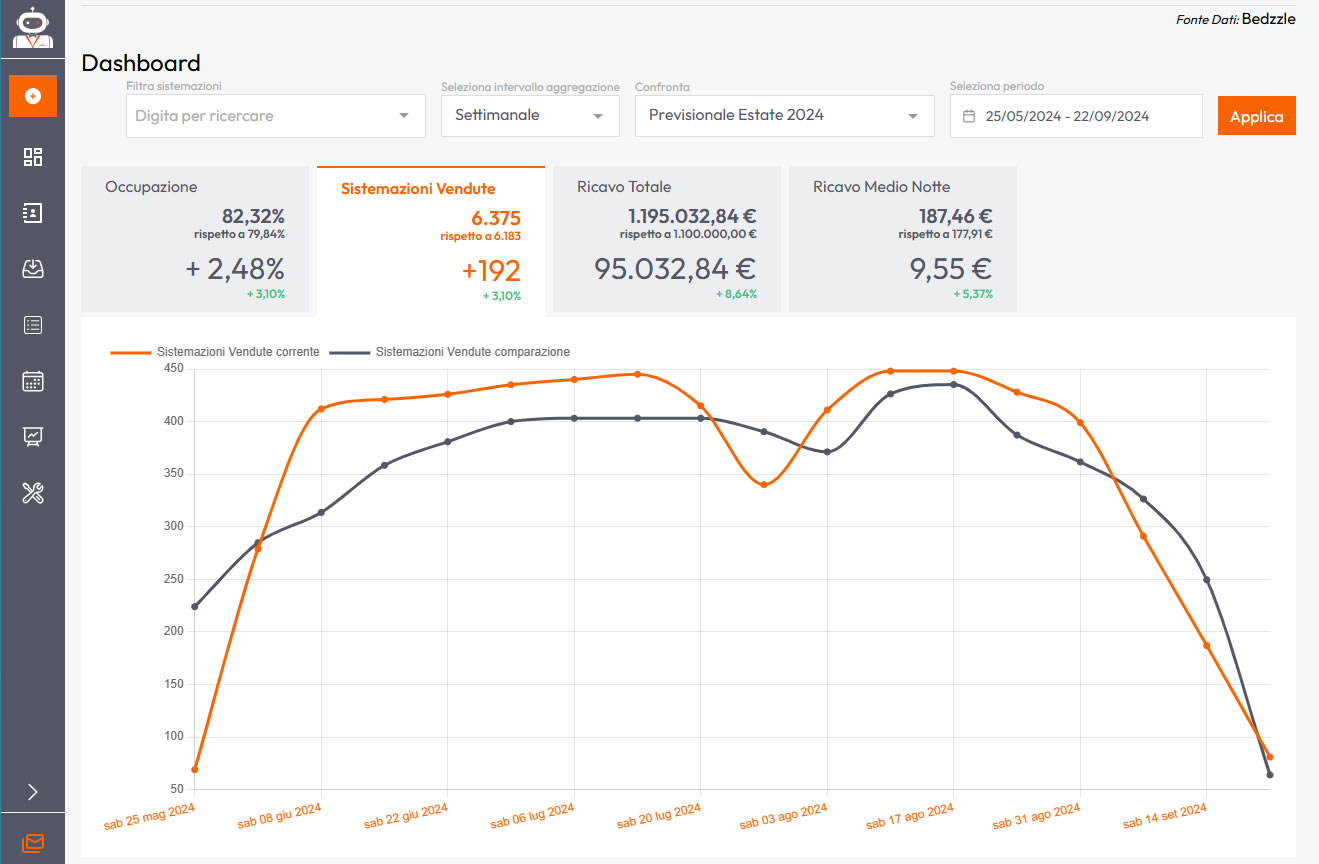This screenshot has height=864, width=1319.
Task: Open the wrench tools icon in sidebar
Action: tap(33, 493)
